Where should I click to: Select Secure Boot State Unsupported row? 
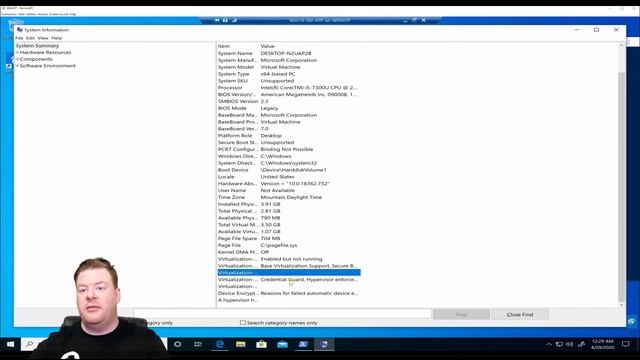pyautogui.click(x=289, y=142)
